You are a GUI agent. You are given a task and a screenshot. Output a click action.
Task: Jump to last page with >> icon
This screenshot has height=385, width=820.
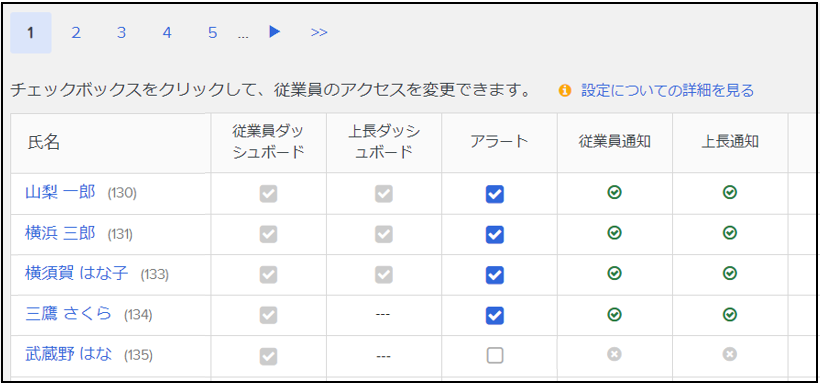[x=319, y=32]
